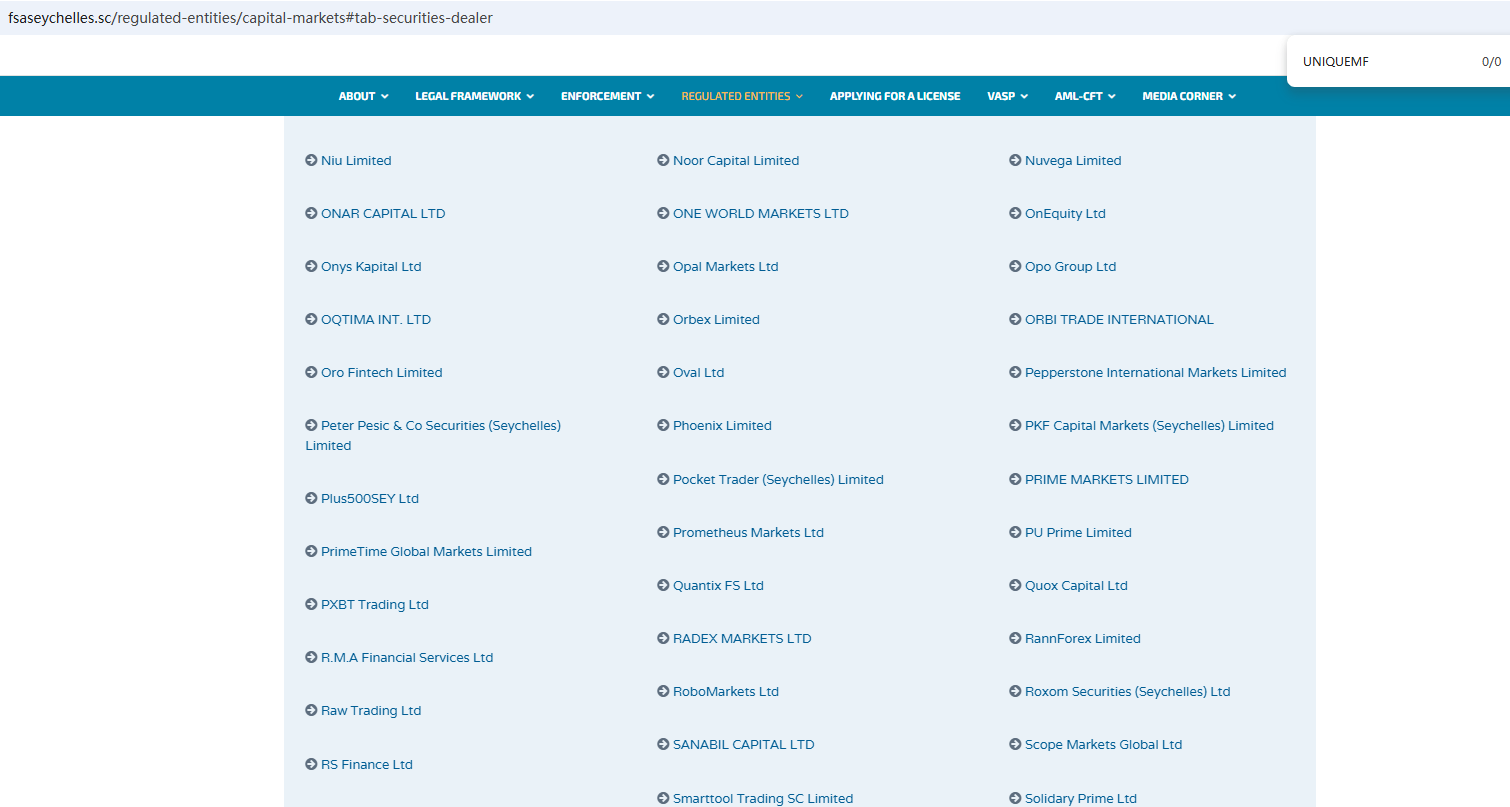Click the arrow icon before PU Prime Limited
1510x807 pixels.
tap(1015, 532)
